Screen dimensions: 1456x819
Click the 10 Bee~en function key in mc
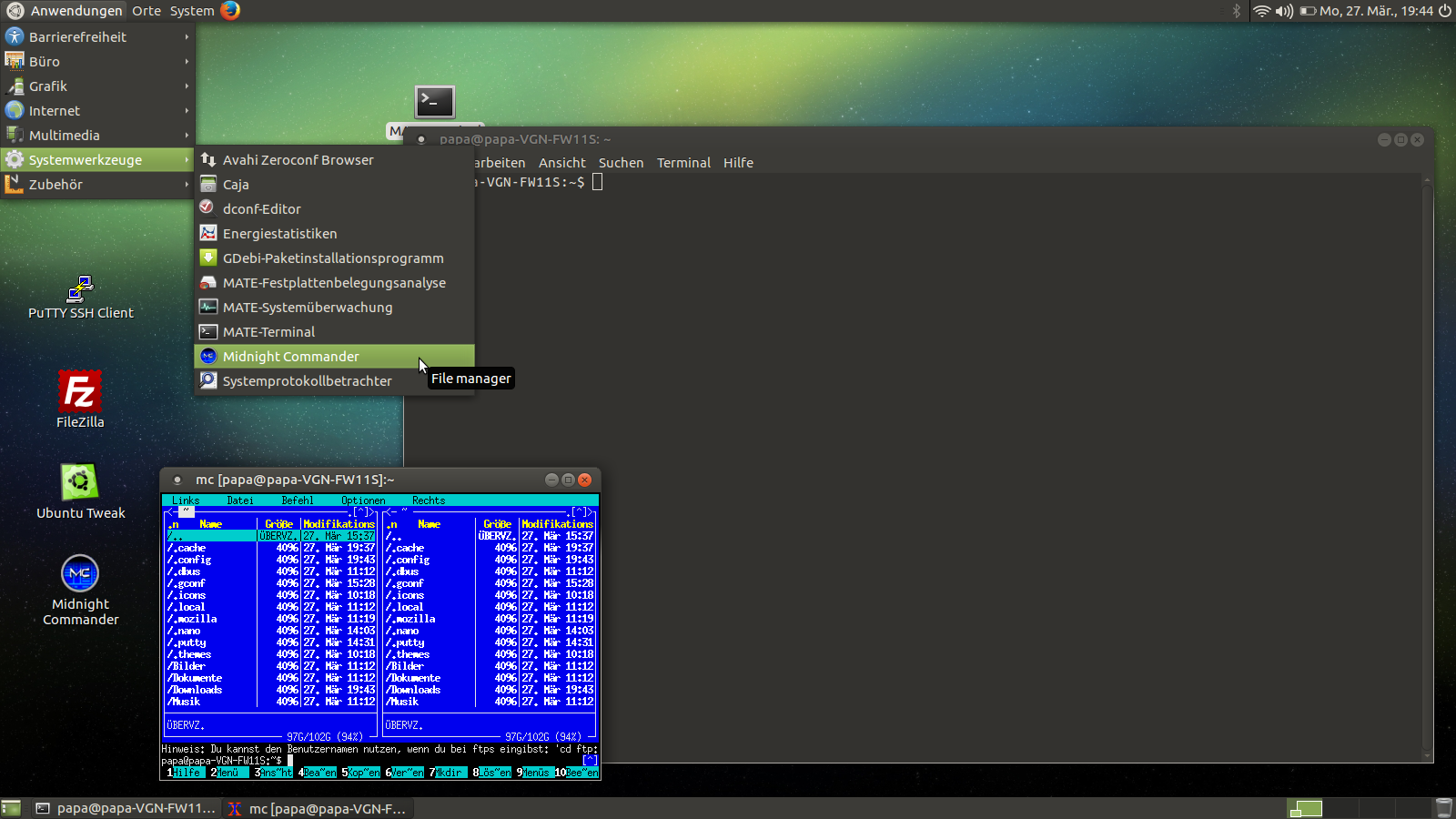tap(577, 773)
